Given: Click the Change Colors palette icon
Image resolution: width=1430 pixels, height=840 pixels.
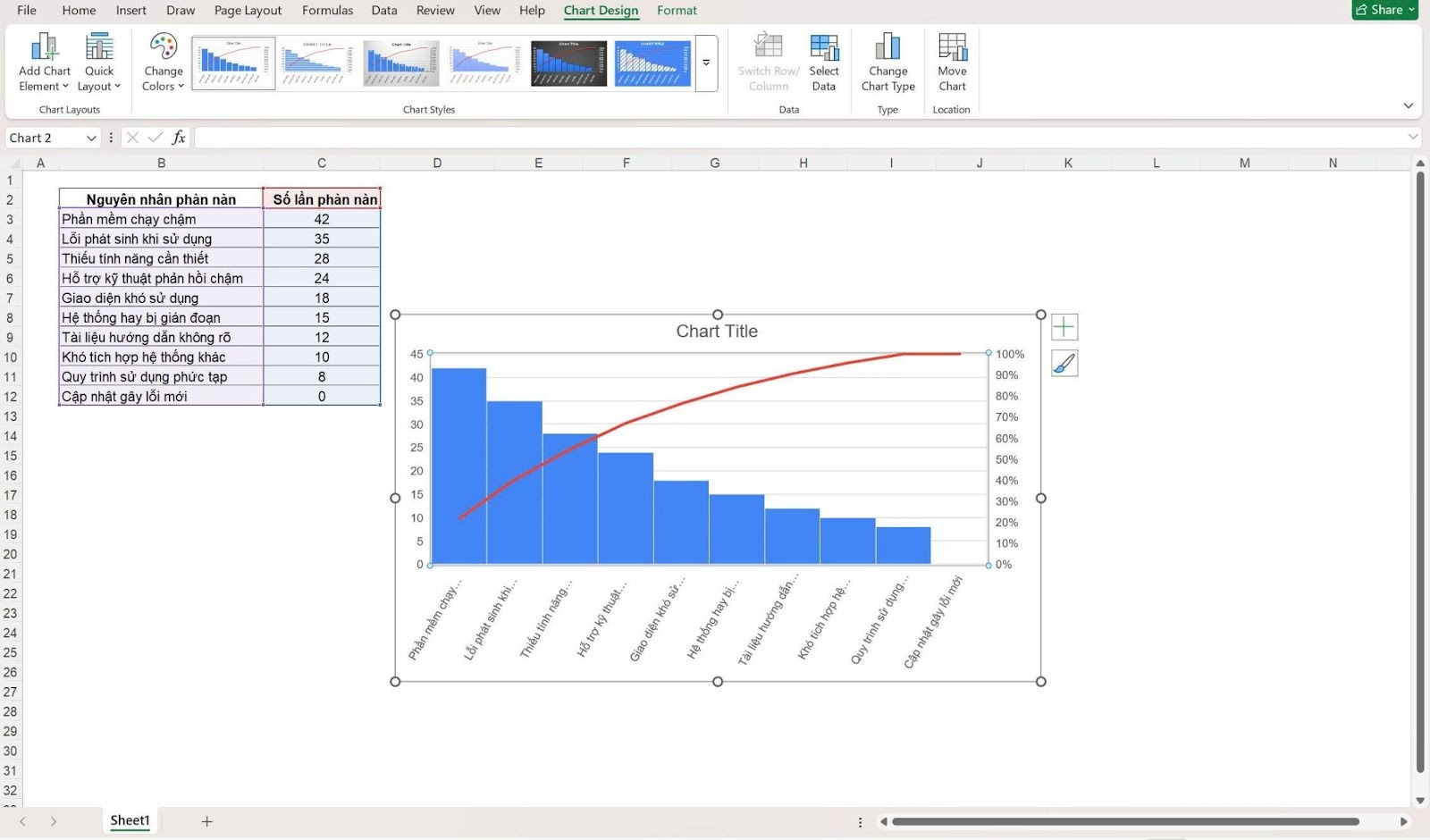Looking at the screenshot, I should pos(163,46).
